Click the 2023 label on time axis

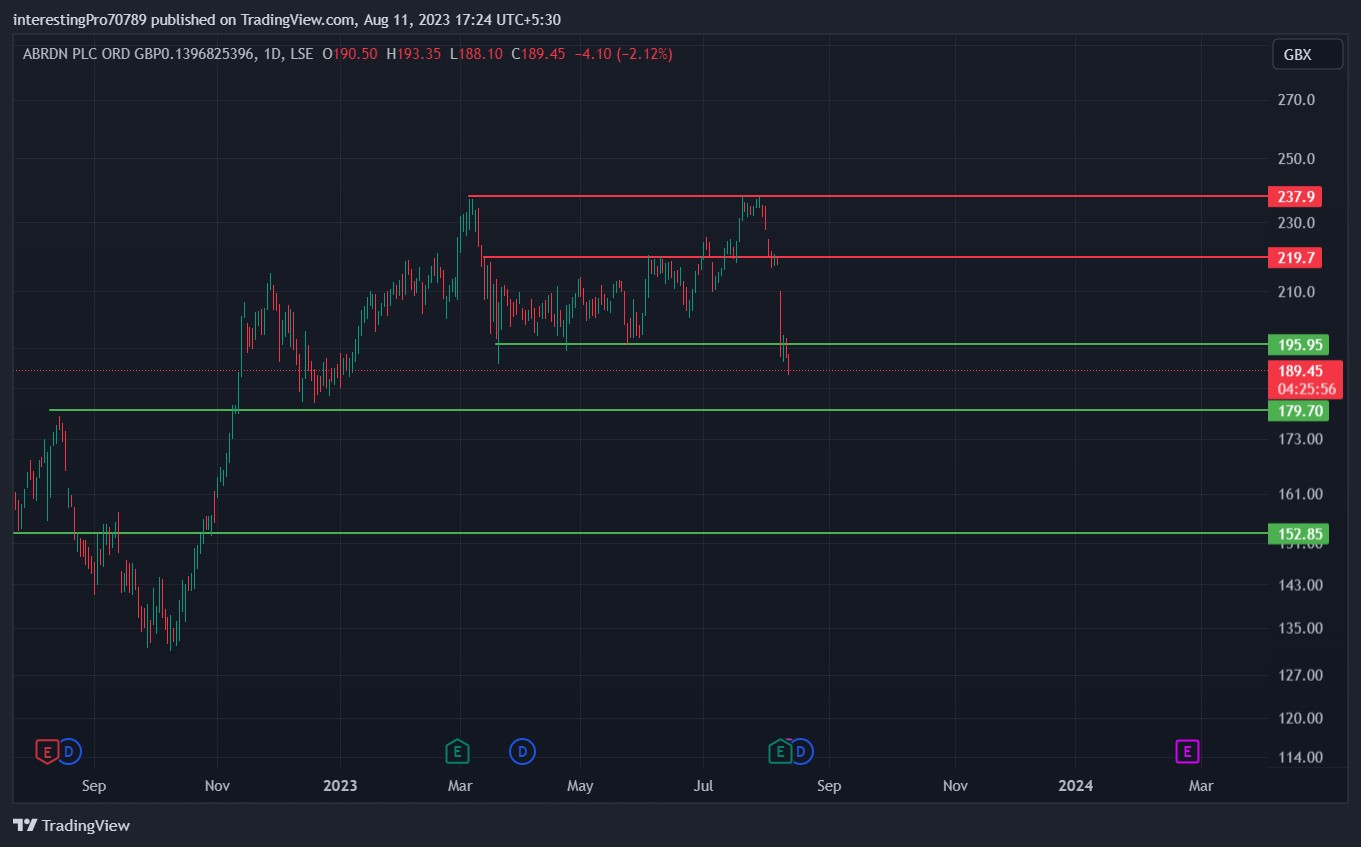tap(340, 786)
